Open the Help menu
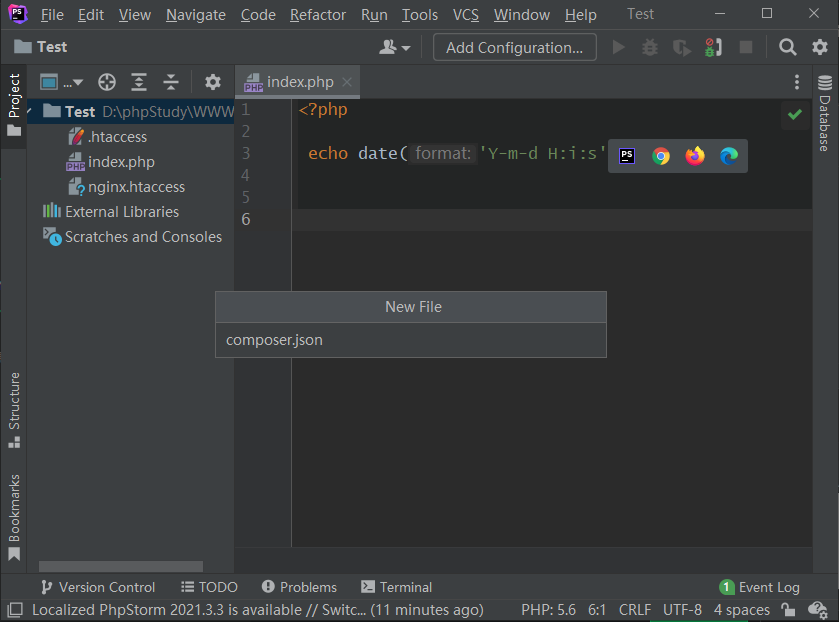Image resolution: width=839 pixels, height=622 pixels. [581, 14]
